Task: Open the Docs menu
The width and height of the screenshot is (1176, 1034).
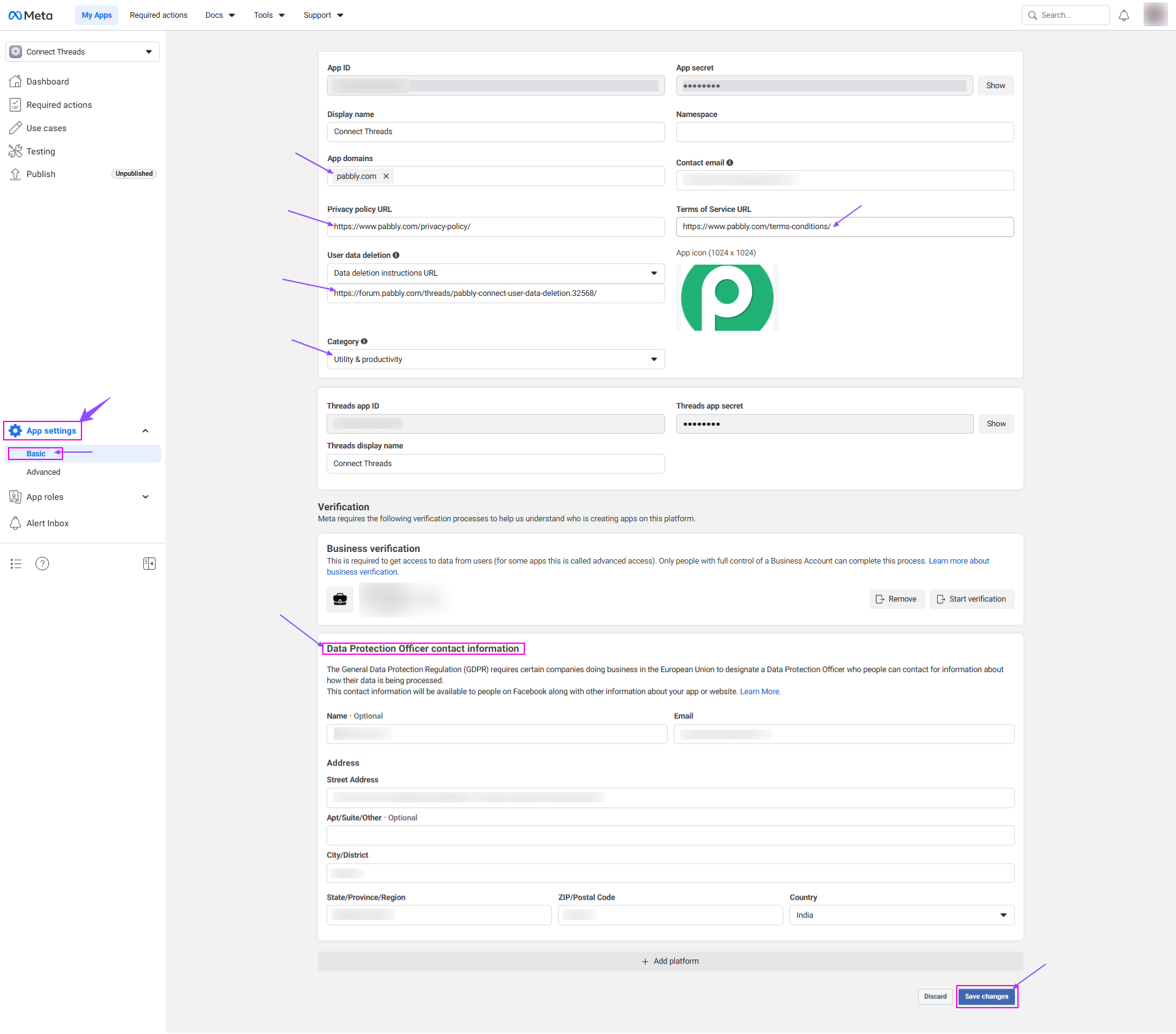Action: click(220, 15)
